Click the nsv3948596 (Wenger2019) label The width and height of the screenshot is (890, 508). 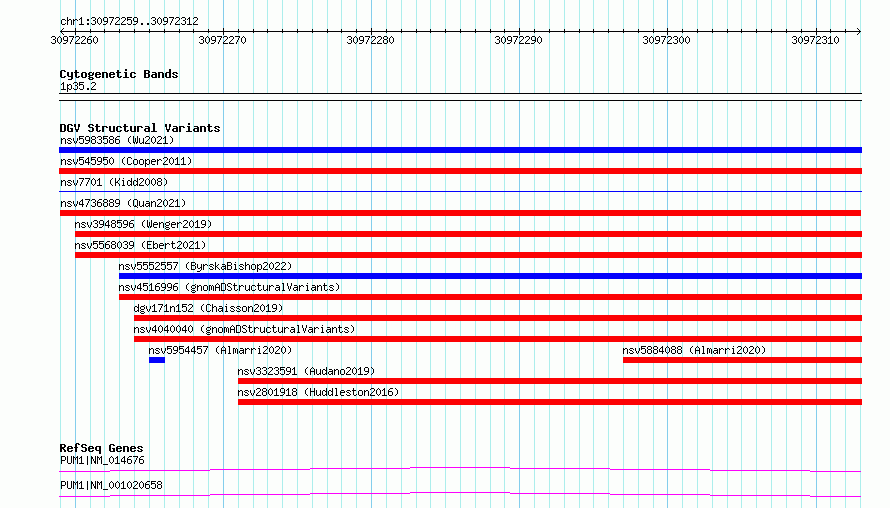point(143,224)
